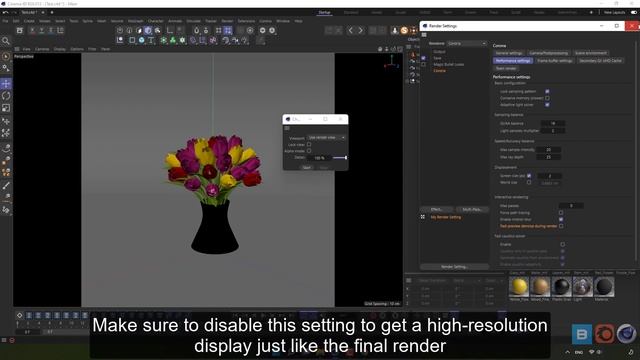
Task: Open the Character menu
Action: point(156,21)
